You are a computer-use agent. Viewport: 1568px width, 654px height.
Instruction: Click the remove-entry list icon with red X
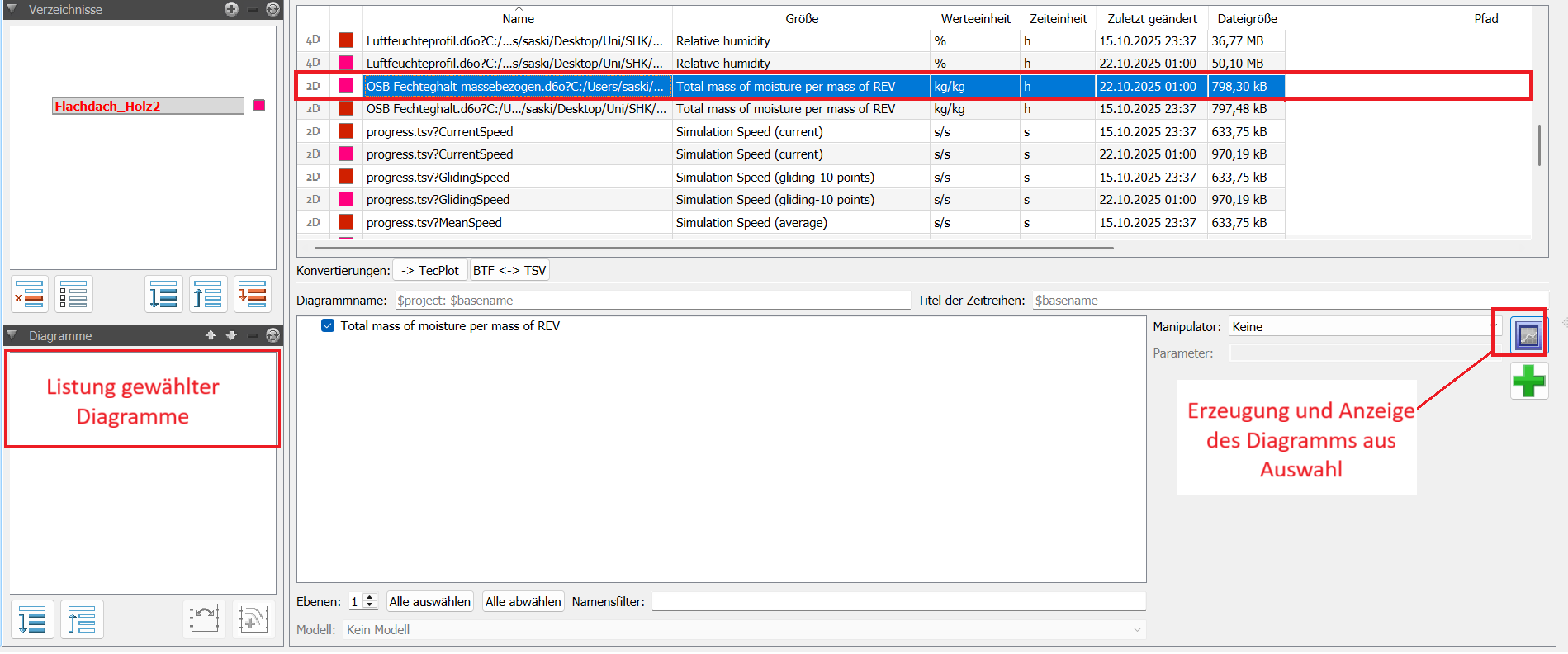pyautogui.click(x=30, y=294)
